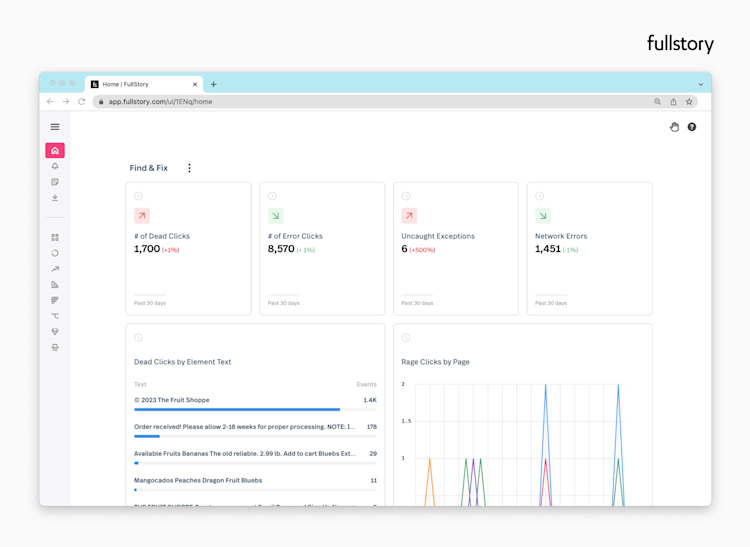Click the circle segments icon in sidebar
This screenshot has height=547, width=750.
click(x=55, y=253)
